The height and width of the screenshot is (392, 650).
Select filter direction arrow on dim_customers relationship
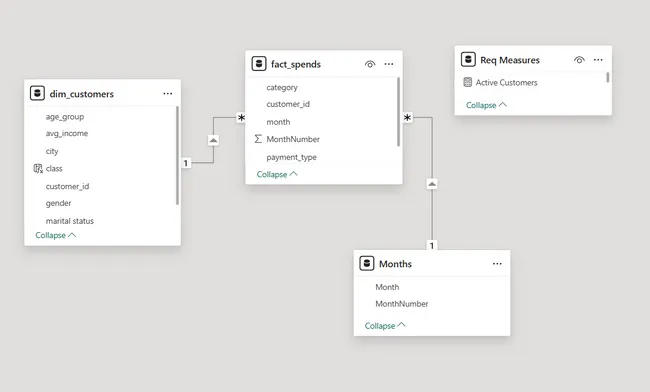point(213,140)
